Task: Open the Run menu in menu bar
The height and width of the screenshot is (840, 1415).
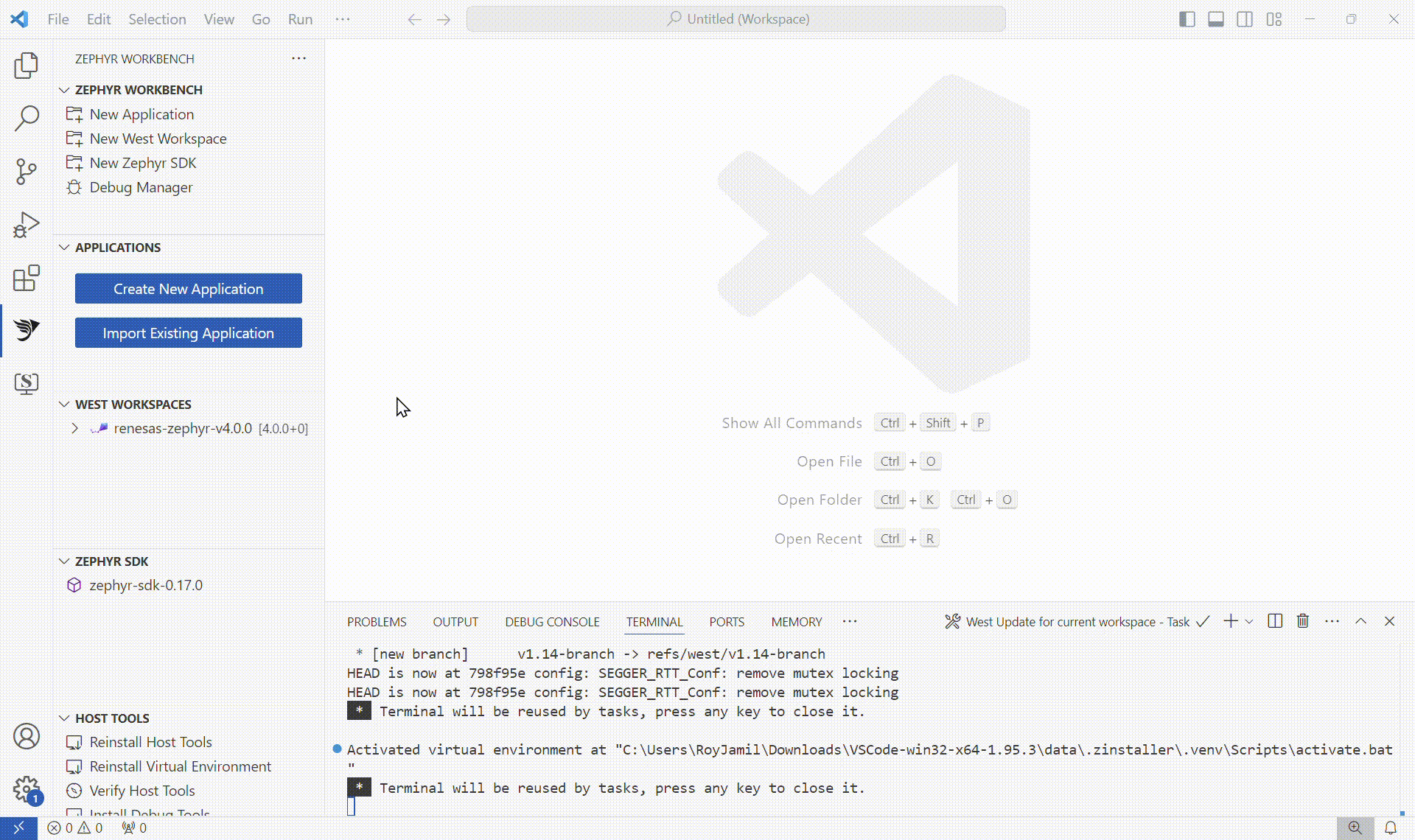Action: click(x=299, y=18)
